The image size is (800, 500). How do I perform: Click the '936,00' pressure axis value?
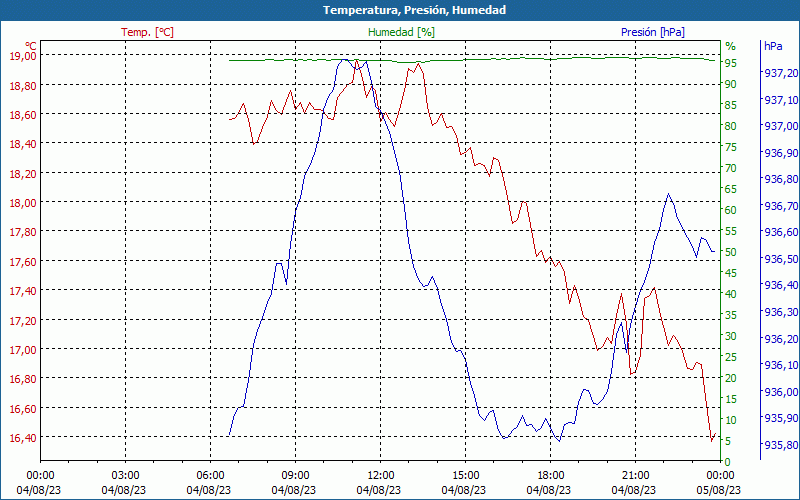781,392
